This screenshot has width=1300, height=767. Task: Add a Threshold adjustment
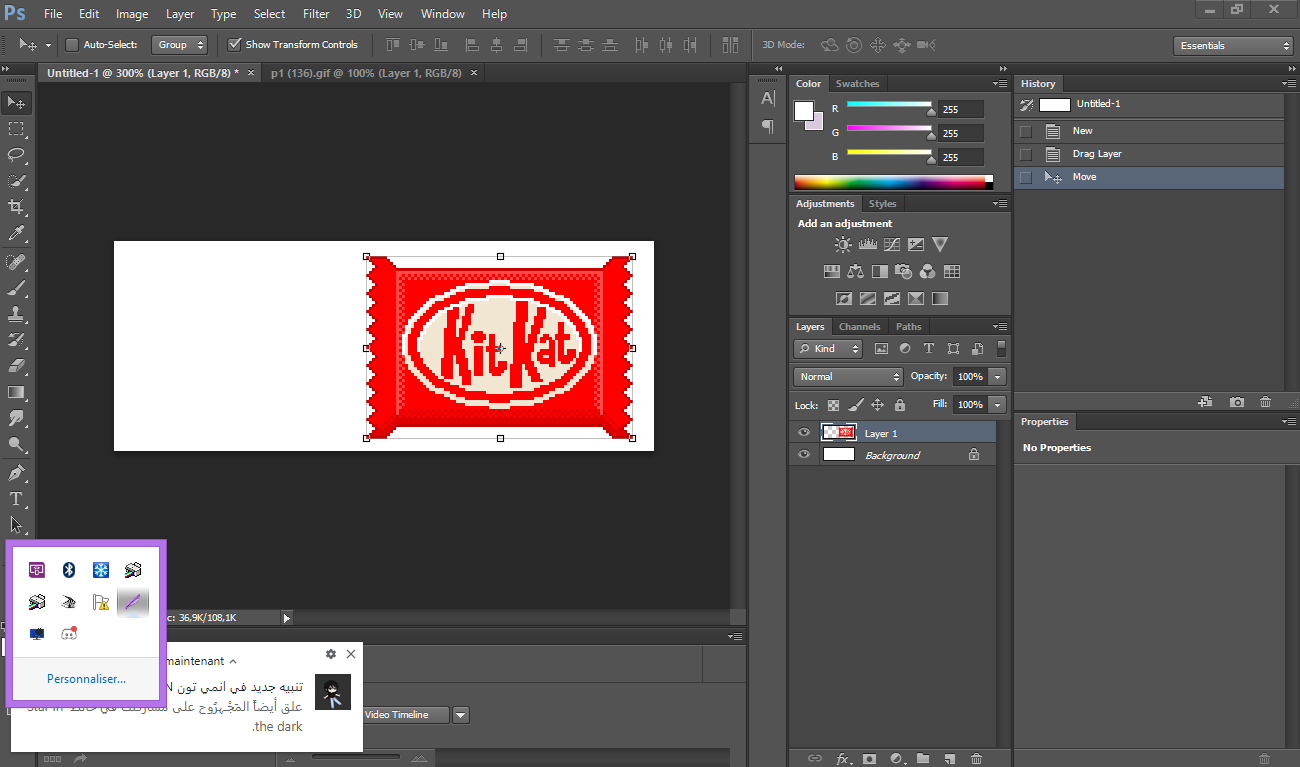(892, 298)
